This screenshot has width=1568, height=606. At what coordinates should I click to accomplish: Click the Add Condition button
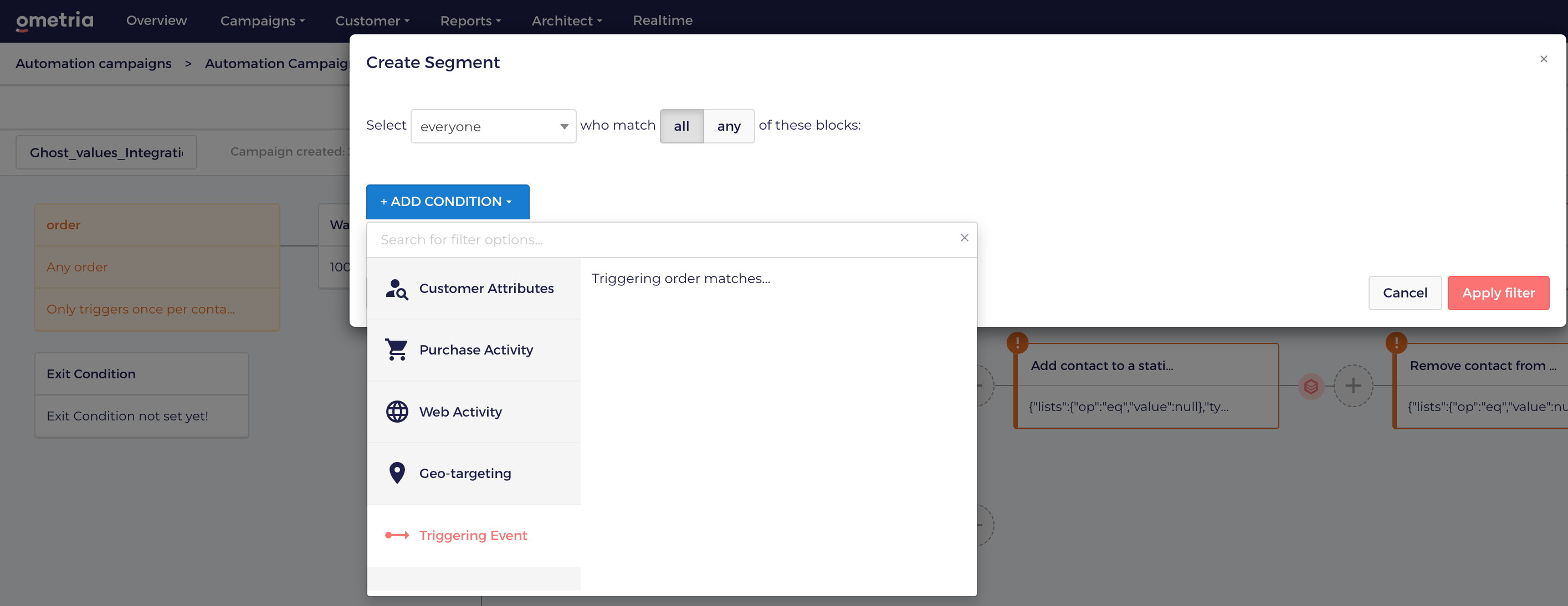coord(447,202)
